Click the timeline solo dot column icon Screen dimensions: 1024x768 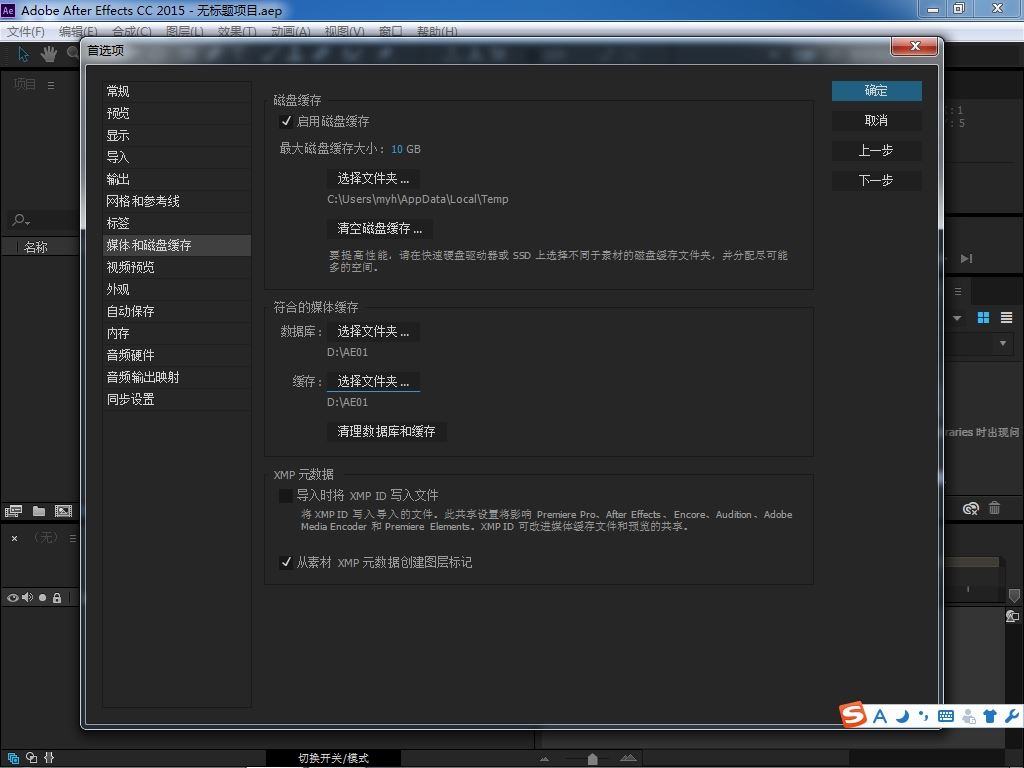42,598
